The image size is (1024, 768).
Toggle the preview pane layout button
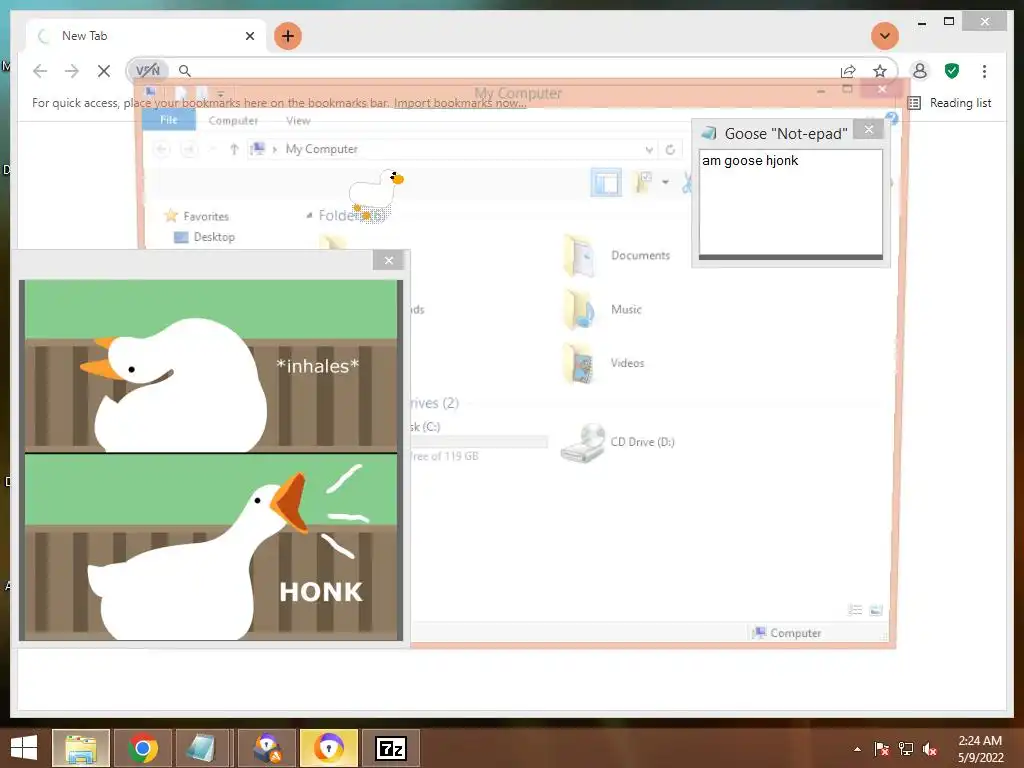point(605,182)
